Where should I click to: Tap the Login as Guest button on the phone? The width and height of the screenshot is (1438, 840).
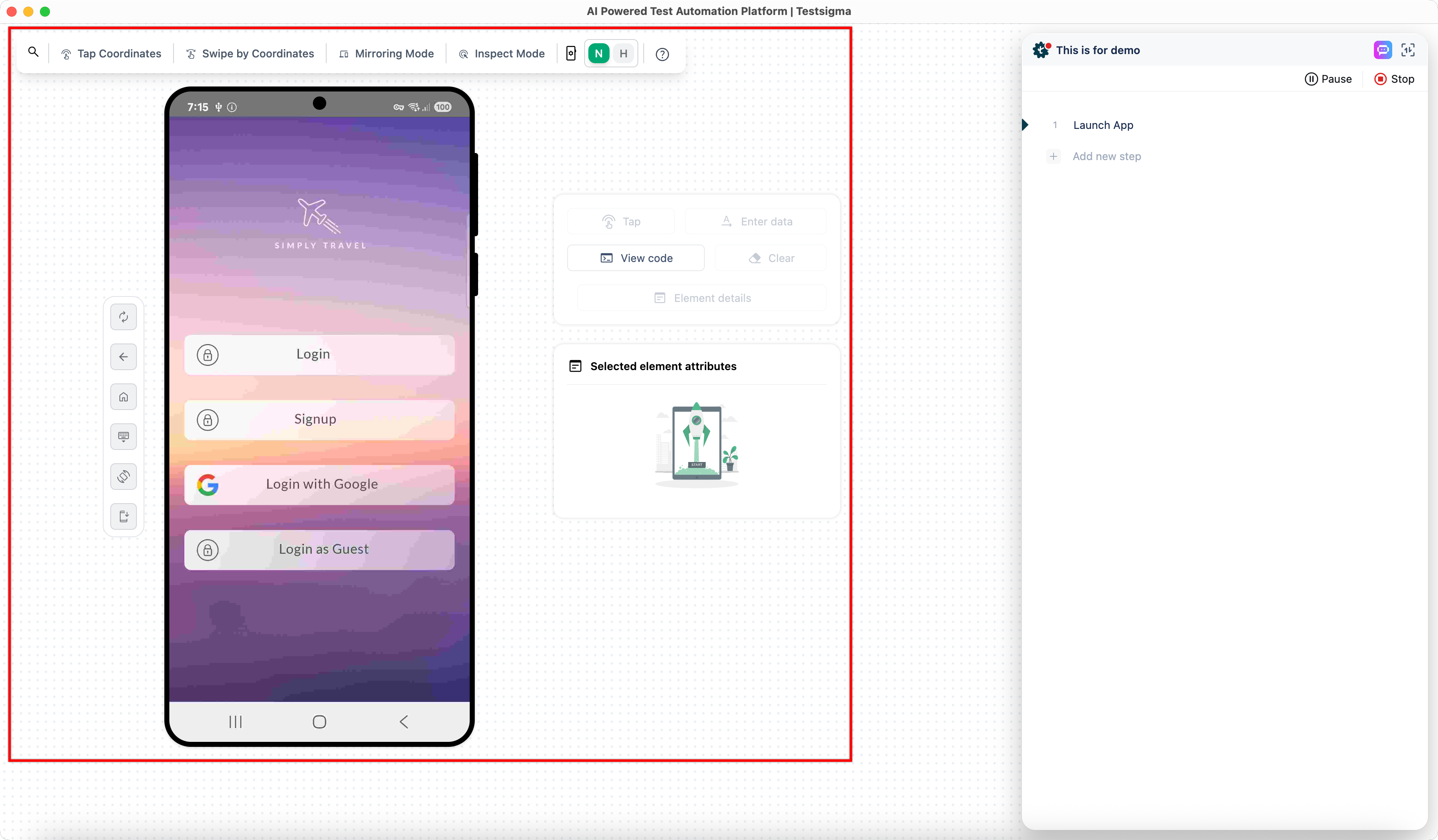click(x=320, y=549)
